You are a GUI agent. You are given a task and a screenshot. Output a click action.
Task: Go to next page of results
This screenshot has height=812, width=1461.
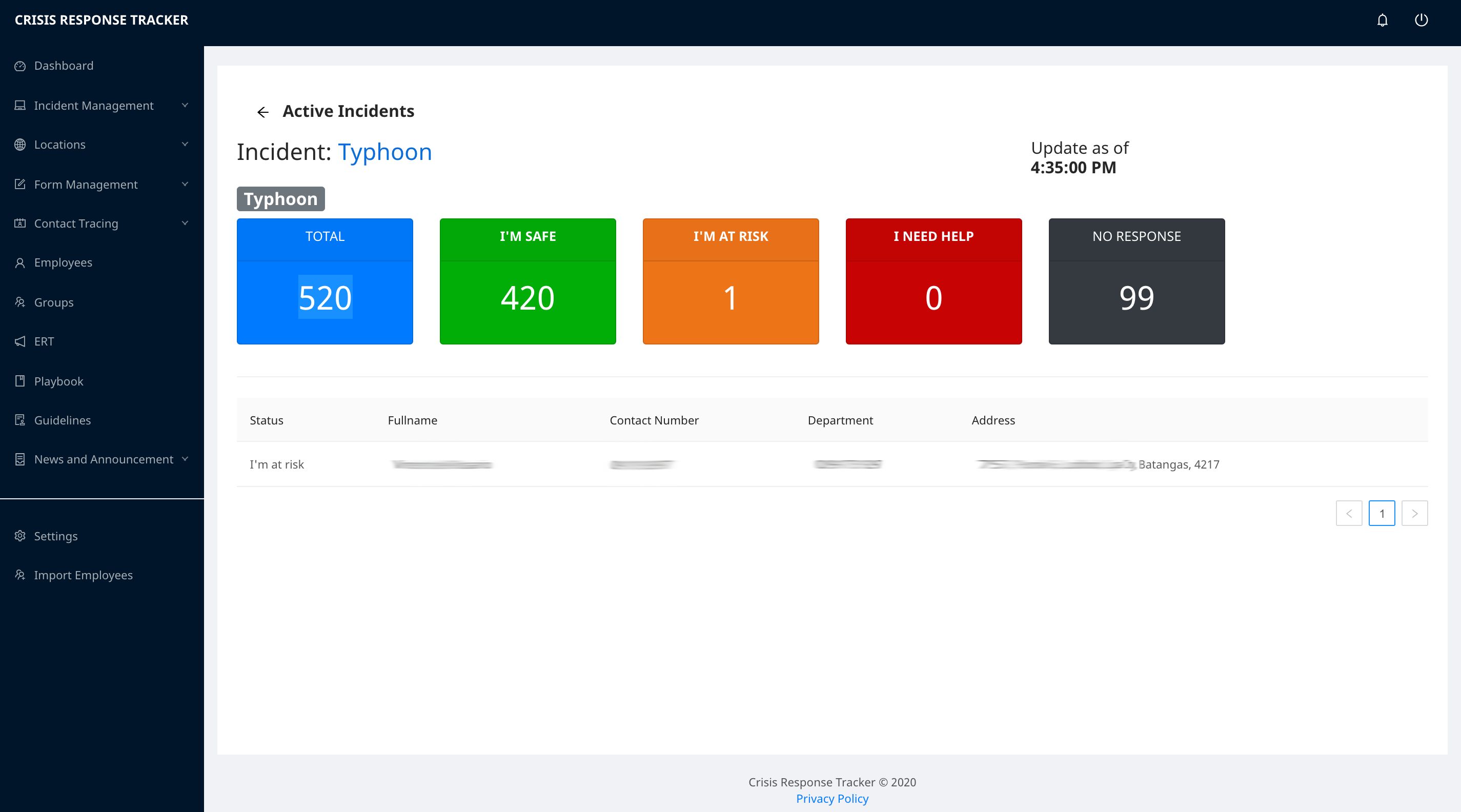coord(1414,513)
